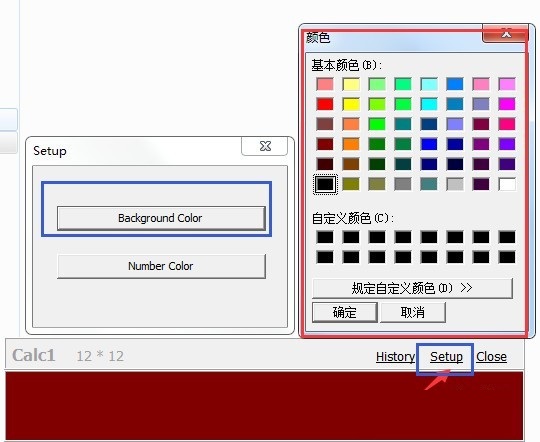Select the magenta swatch in second row
Viewport: 540px width, 442px height.
tap(507, 104)
